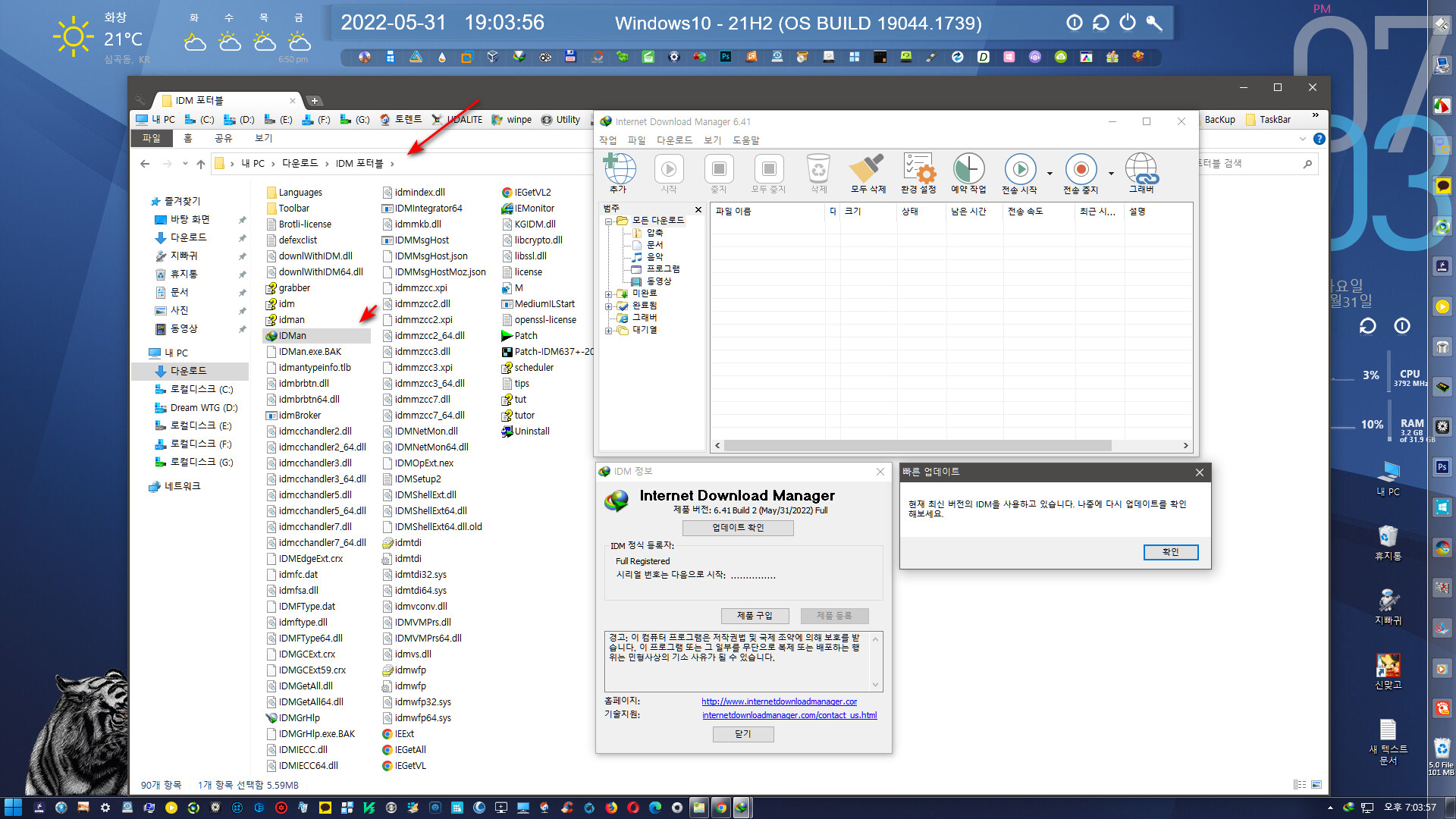Open IDM 파일 menu

coord(636,140)
